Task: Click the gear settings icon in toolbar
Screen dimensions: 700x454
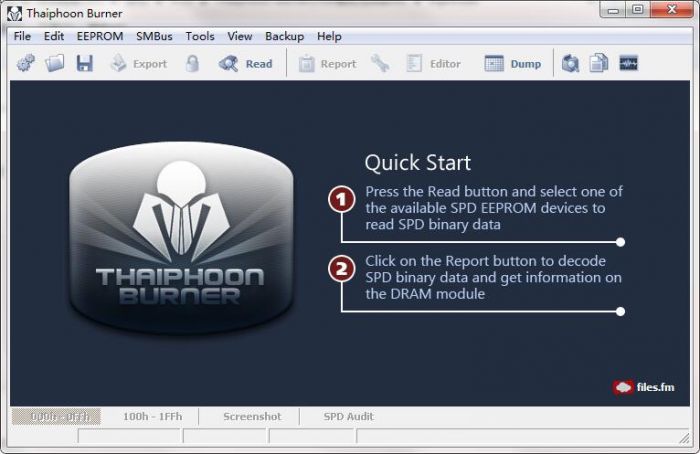Action: [26, 64]
